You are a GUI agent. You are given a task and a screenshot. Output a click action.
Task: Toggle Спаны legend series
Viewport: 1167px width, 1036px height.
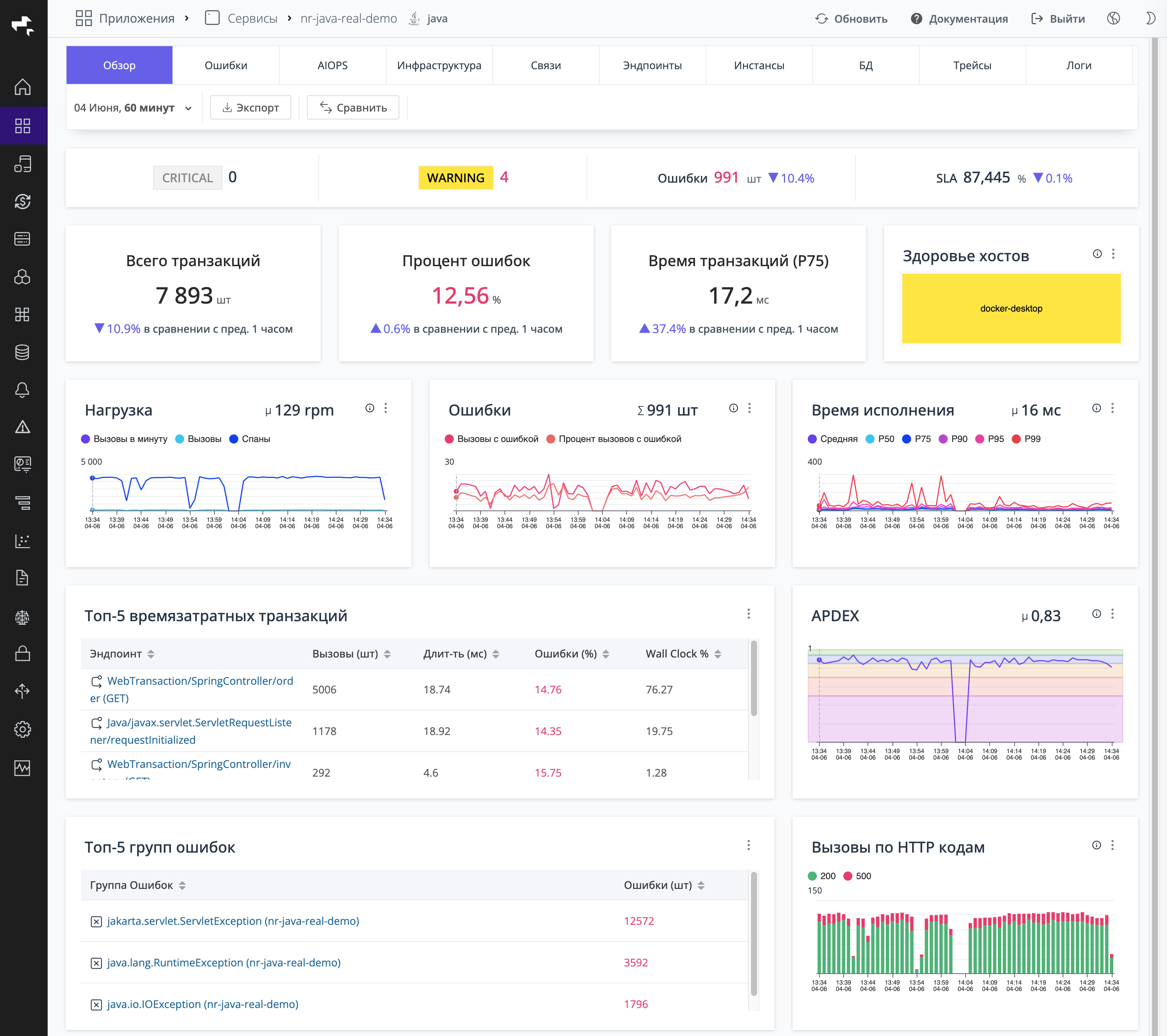pyautogui.click(x=250, y=439)
